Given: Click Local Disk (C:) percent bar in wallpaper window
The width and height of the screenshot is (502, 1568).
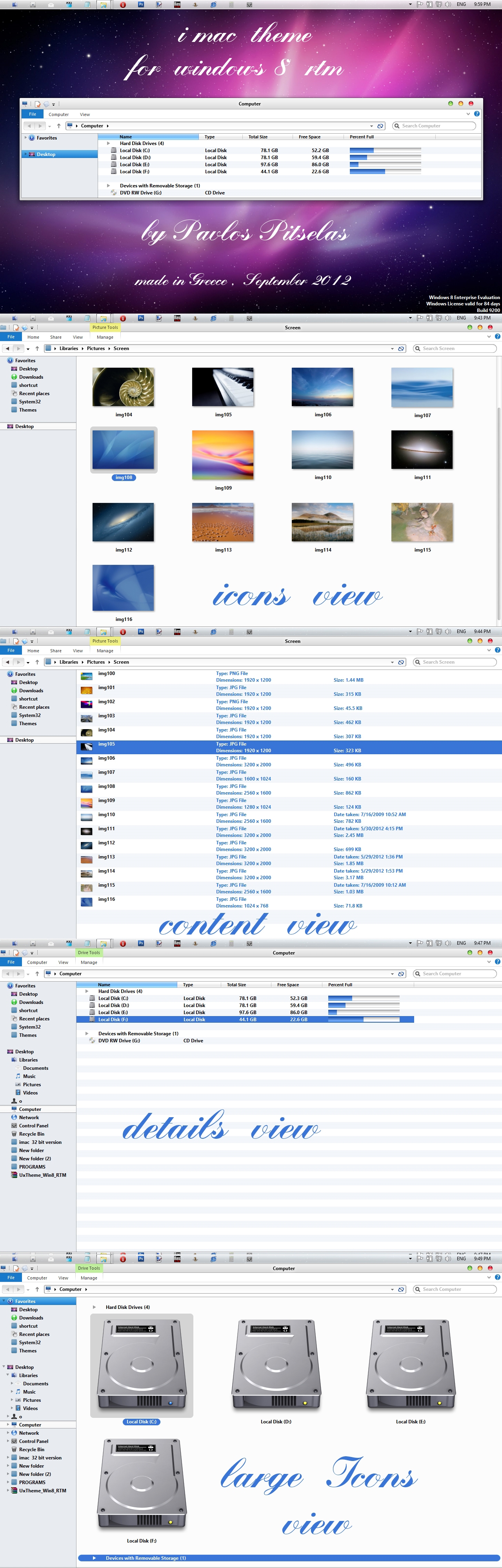Looking at the screenshot, I should pos(385,151).
